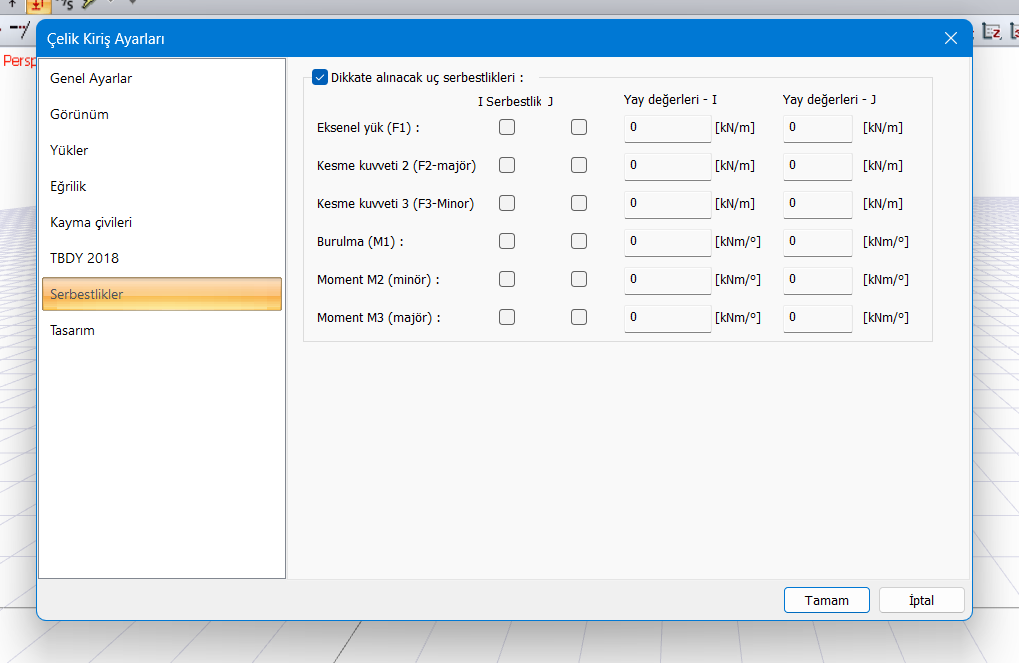
Task: Check I-end release for Moment M3 (majör)
Action: click(507, 317)
